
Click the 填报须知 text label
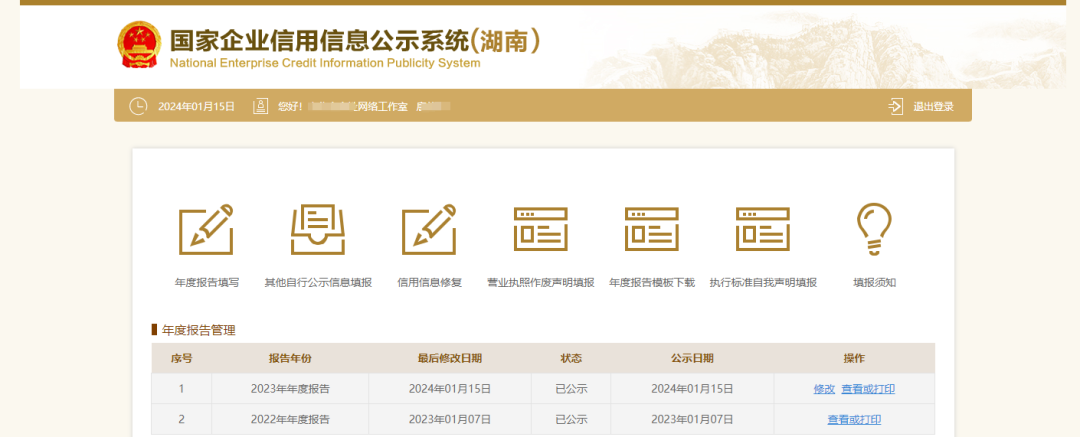click(x=874, y=283)
